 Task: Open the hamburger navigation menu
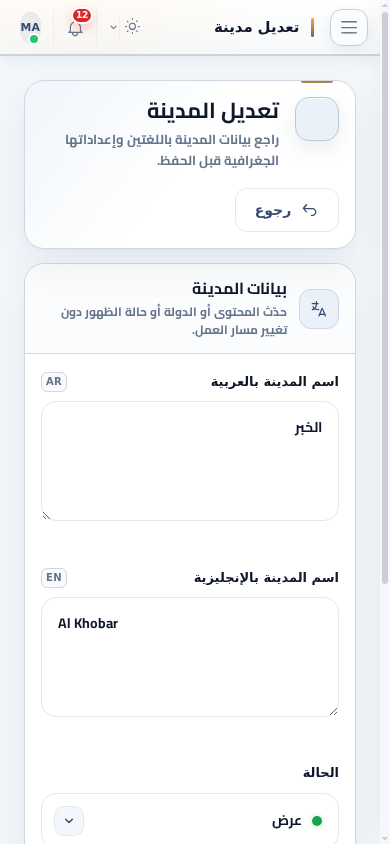[x=349, y=27]
